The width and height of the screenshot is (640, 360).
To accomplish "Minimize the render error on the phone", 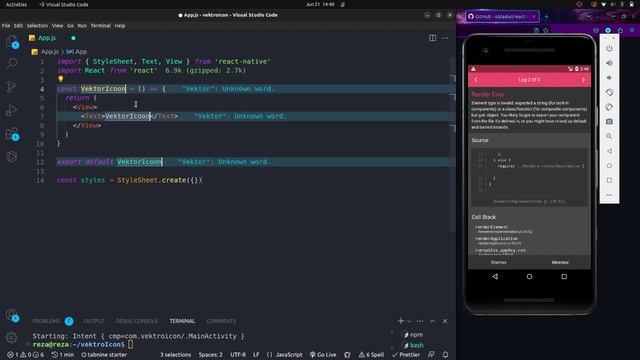I will pyautogui.click(x=560, y=262).
